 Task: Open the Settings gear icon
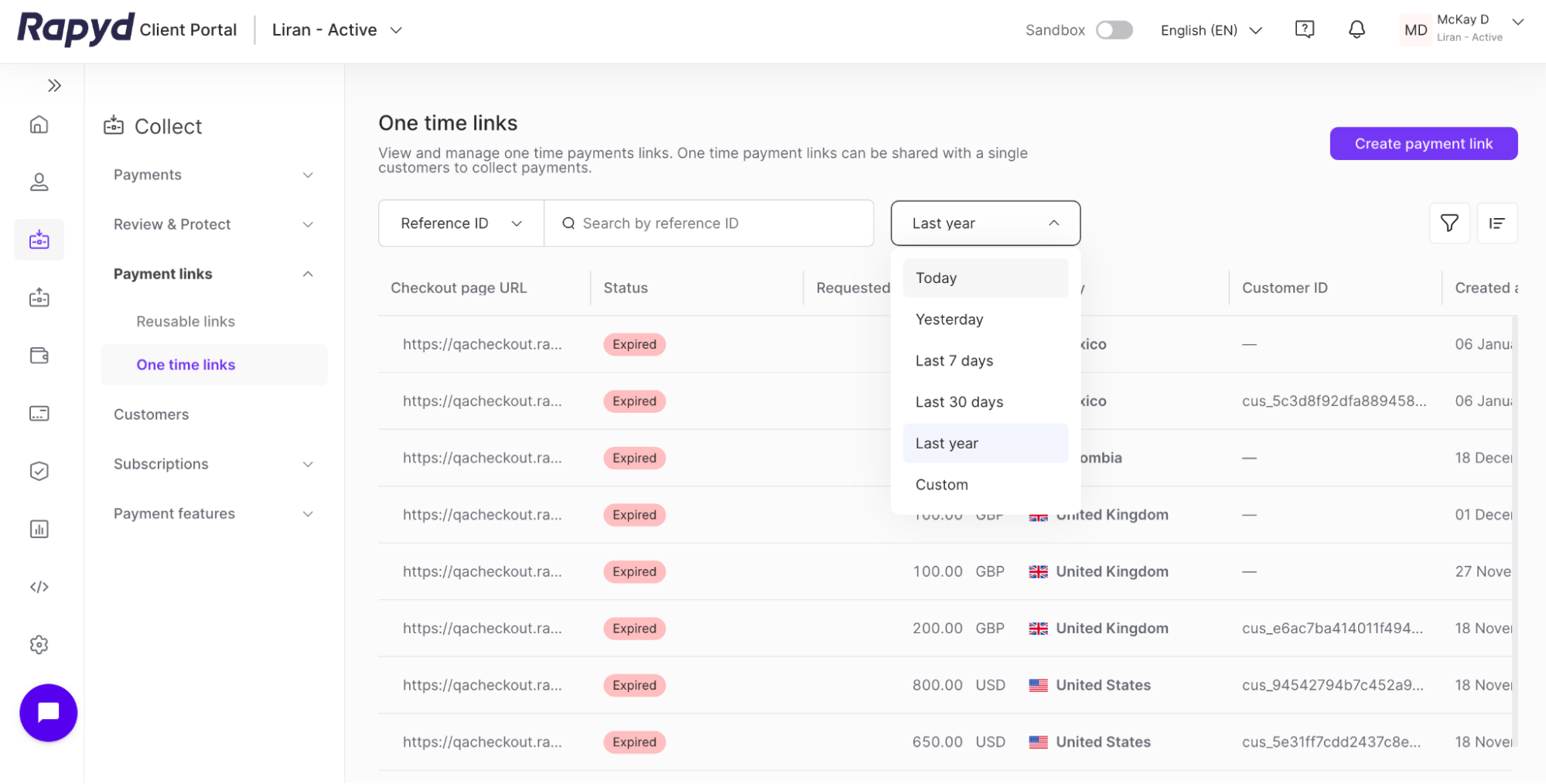(x=39, y=644)
